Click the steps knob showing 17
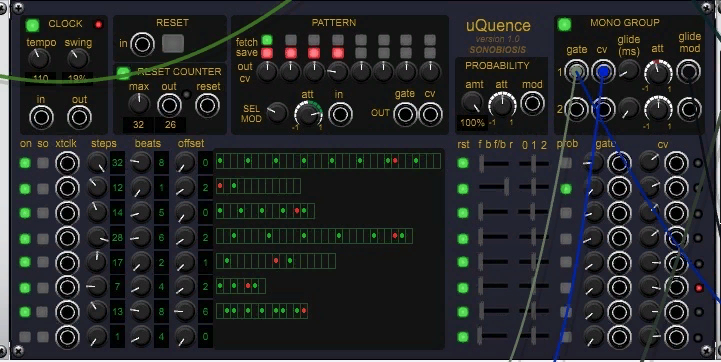This screenshot has width=721, height=362. [97, 262]
